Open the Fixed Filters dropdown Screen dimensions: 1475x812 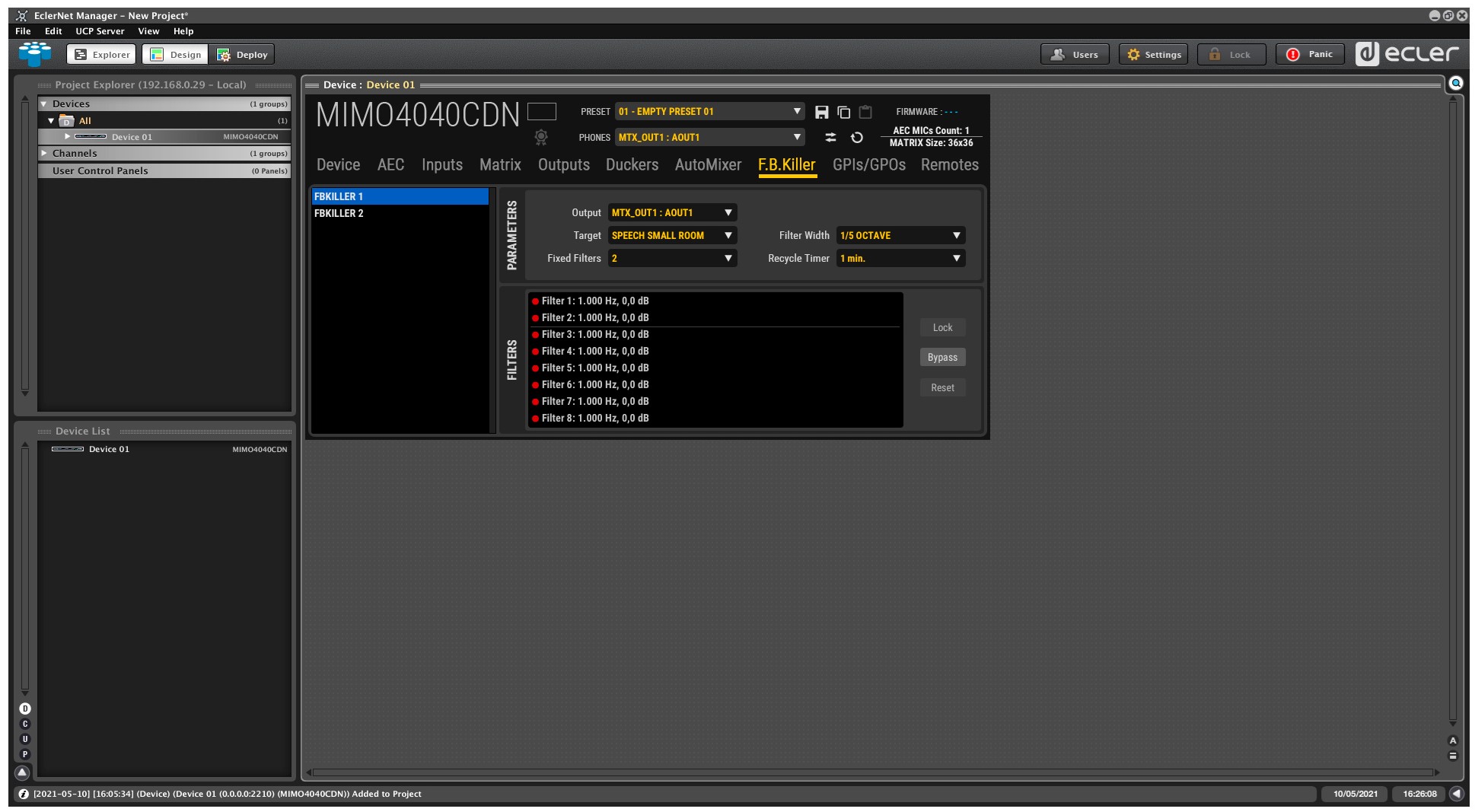(672, 259)
